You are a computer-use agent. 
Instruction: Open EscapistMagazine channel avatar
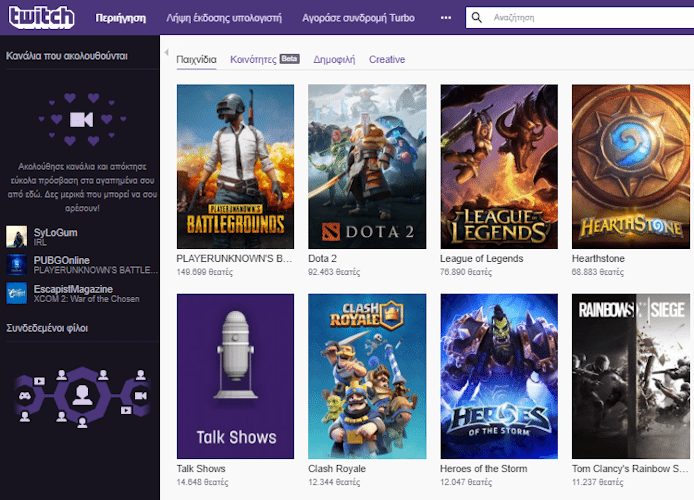(x=16, y=293)
